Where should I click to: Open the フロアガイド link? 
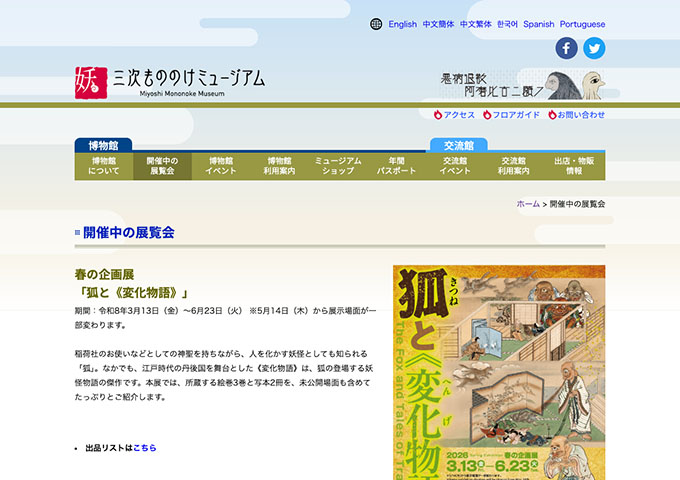511,115
